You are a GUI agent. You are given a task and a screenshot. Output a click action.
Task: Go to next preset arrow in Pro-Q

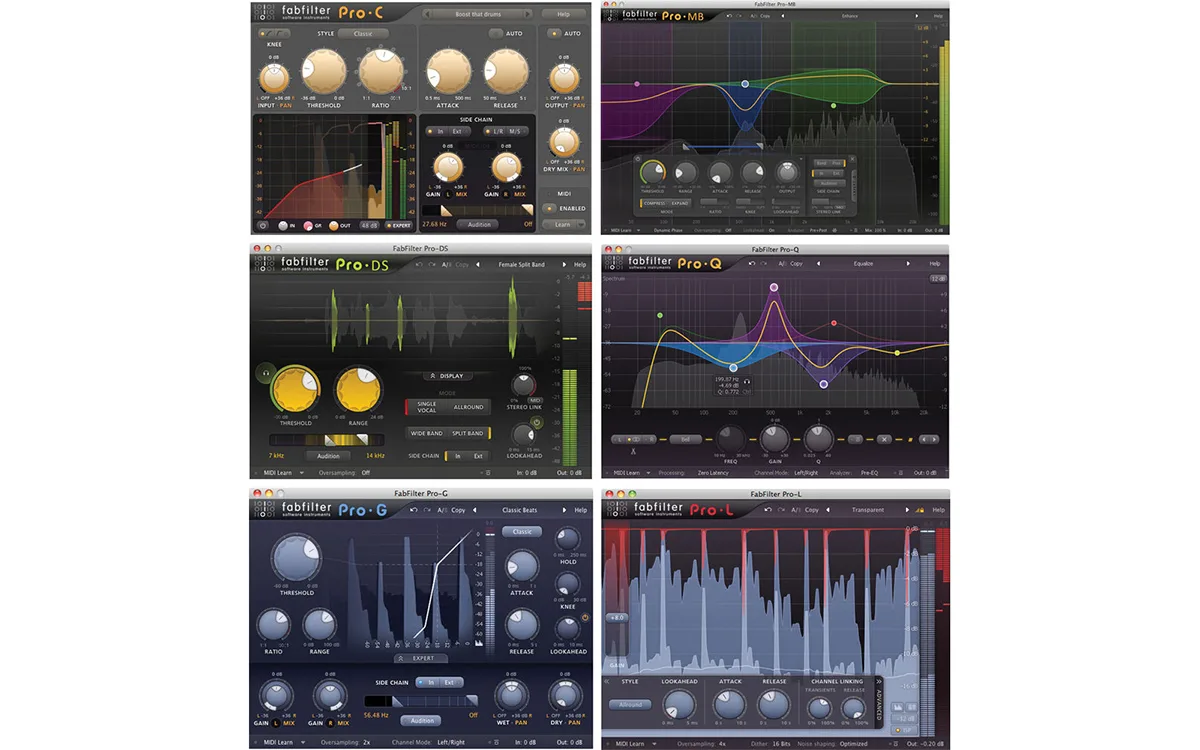click(908, 264)
